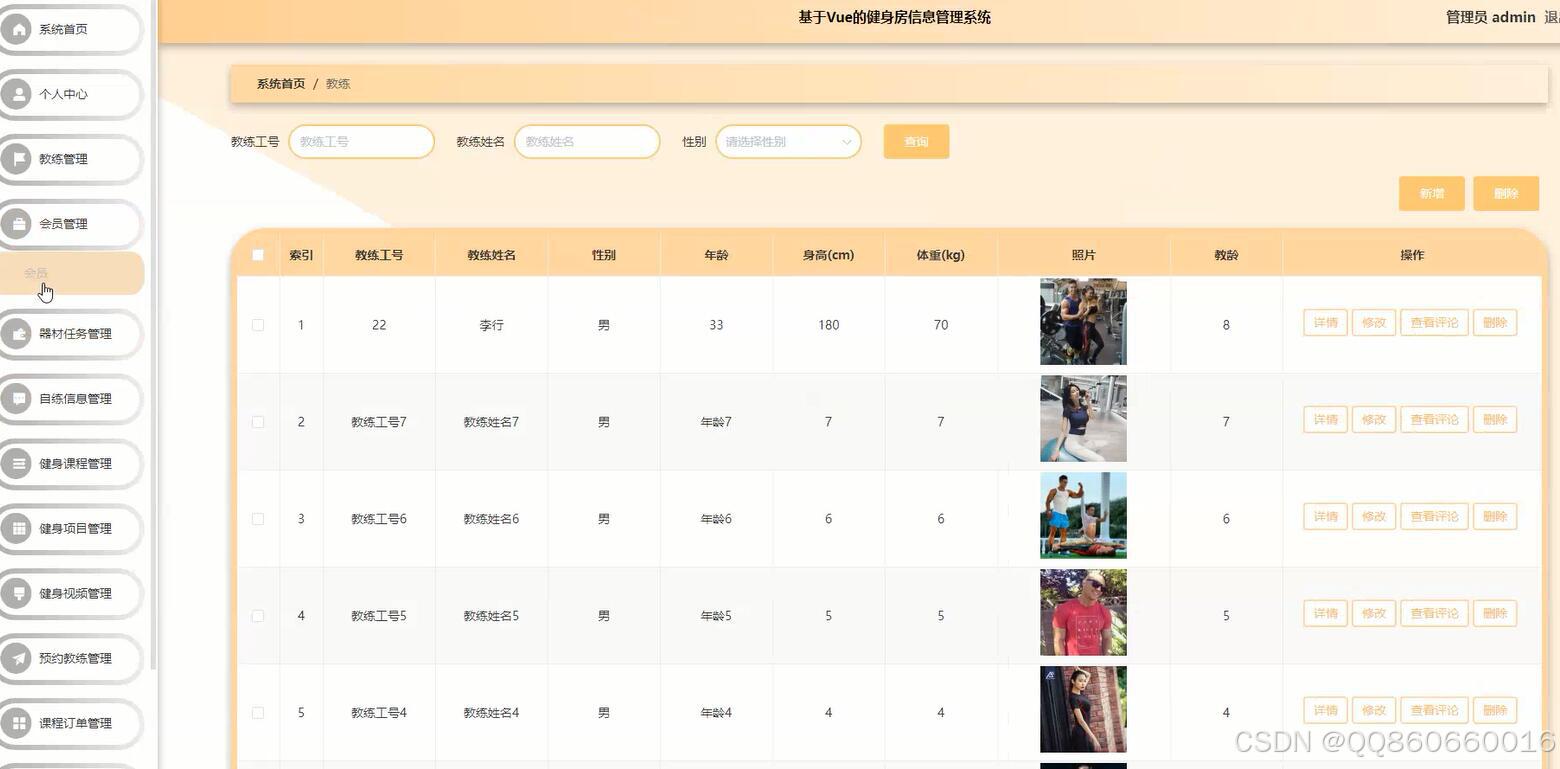Expand the 预约教练管理 menu
Screen dimensions: 1560x769
pyautogui.click(x=70, y=659)
